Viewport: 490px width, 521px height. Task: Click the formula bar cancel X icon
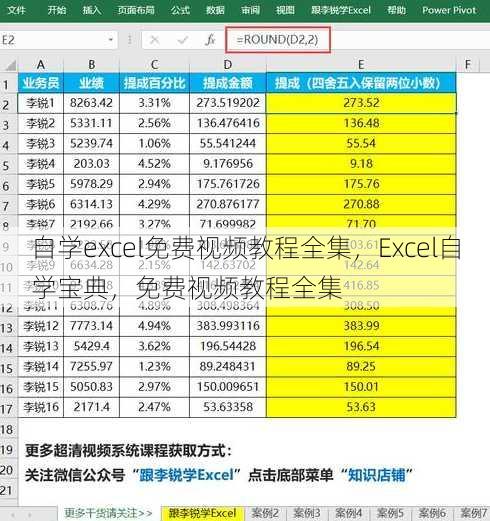click(x=154, y=40)
